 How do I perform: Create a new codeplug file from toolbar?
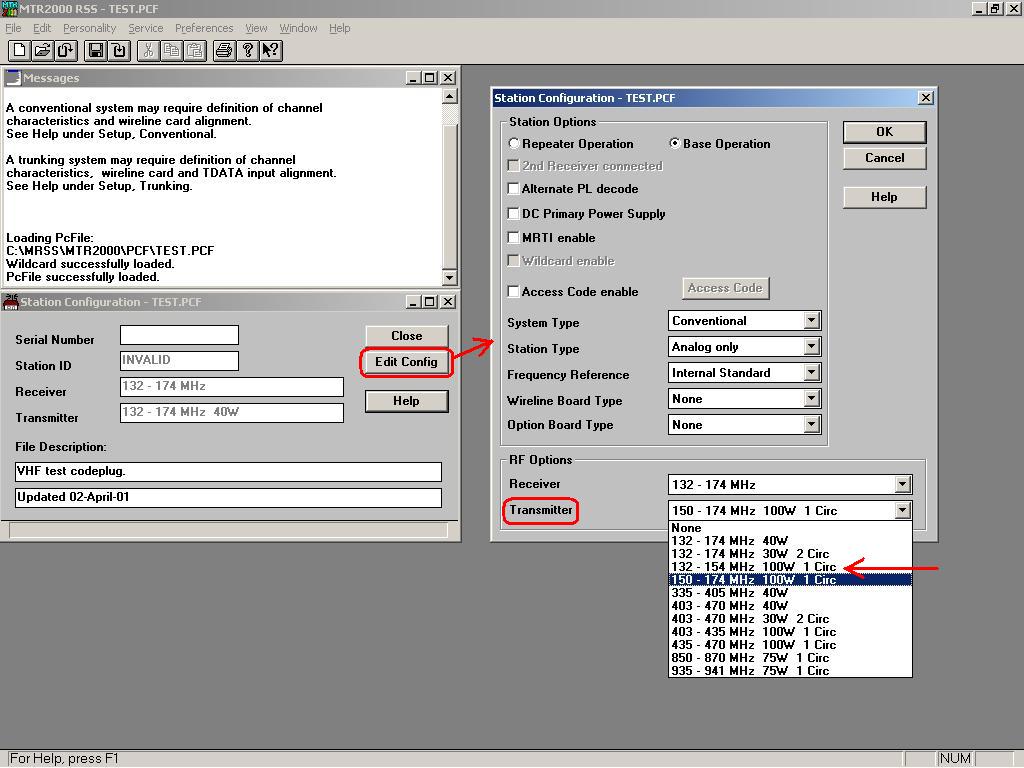20,50
